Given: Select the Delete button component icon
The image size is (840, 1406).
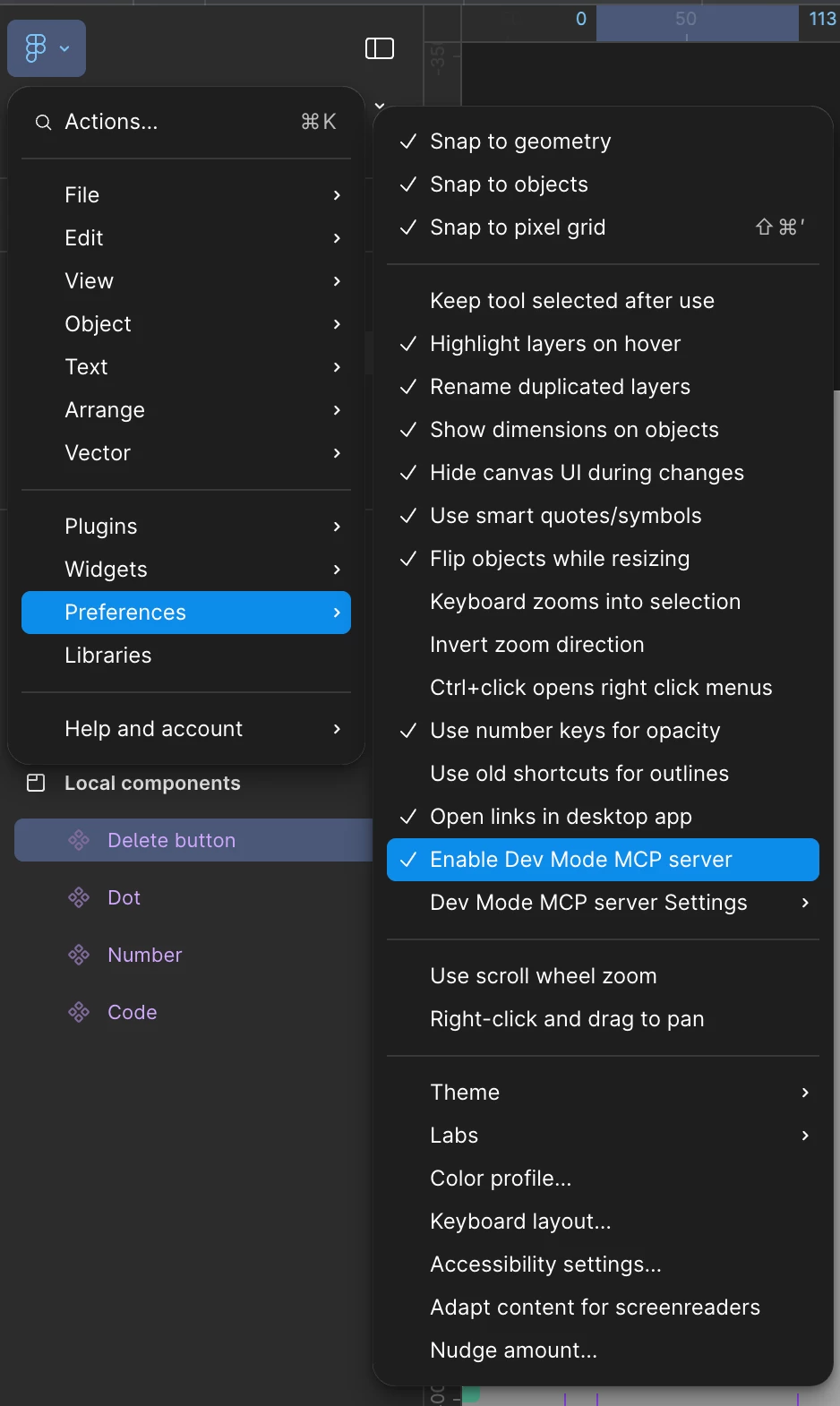Looking at the screenshot, I should pyautogui.click(x=79, y=840).
